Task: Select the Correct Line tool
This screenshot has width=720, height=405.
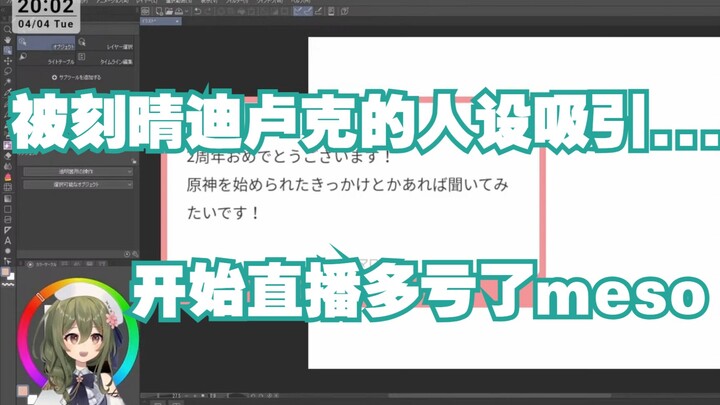Action: 7,261
